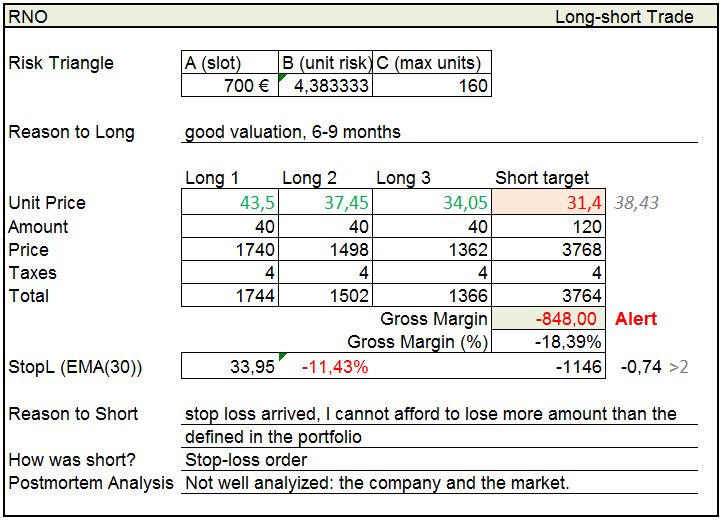
Task: Click the Short target total 3764
Action: 550,296
